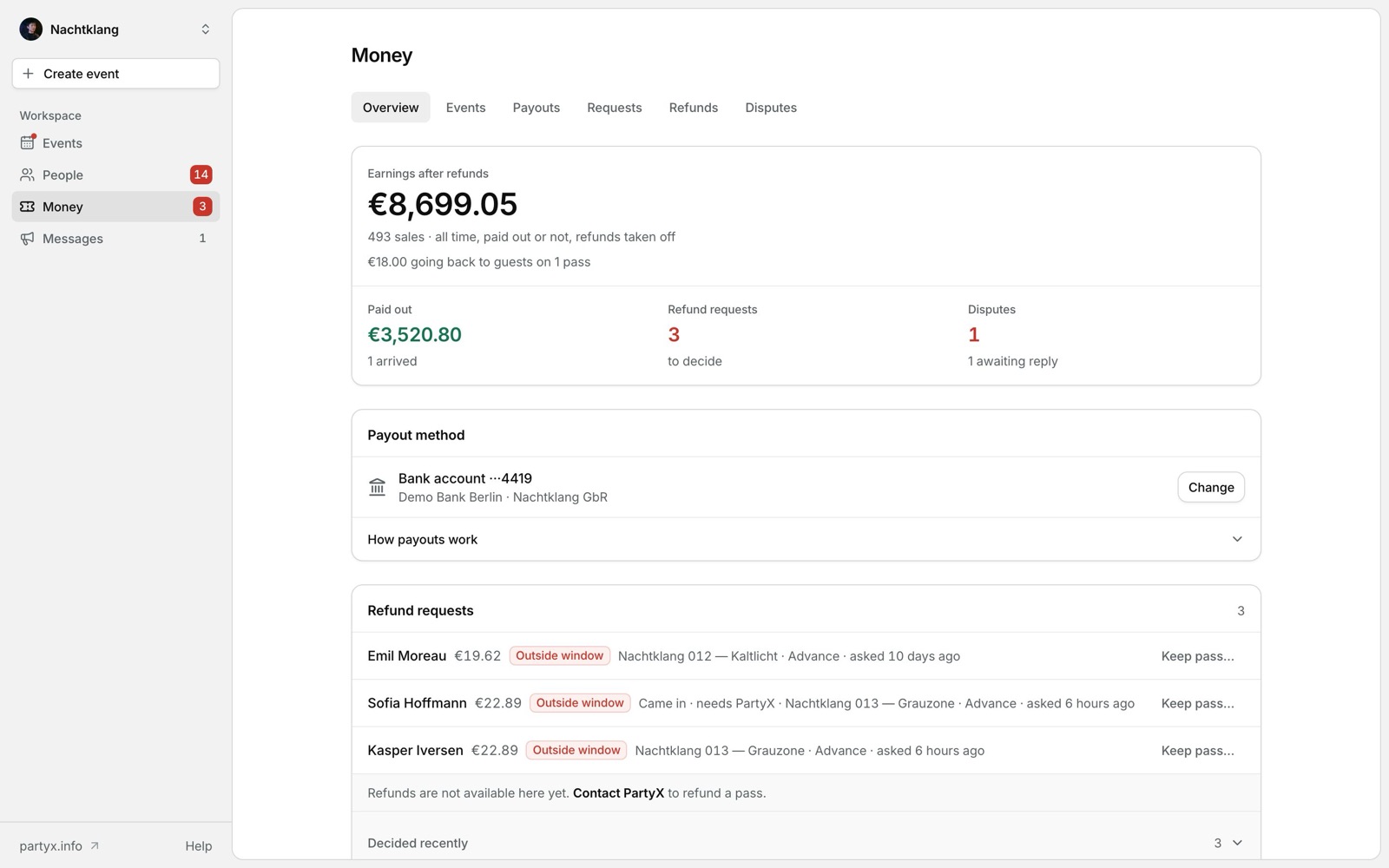Open the Requests tab

pyautogui.click(x=614, y=108)
